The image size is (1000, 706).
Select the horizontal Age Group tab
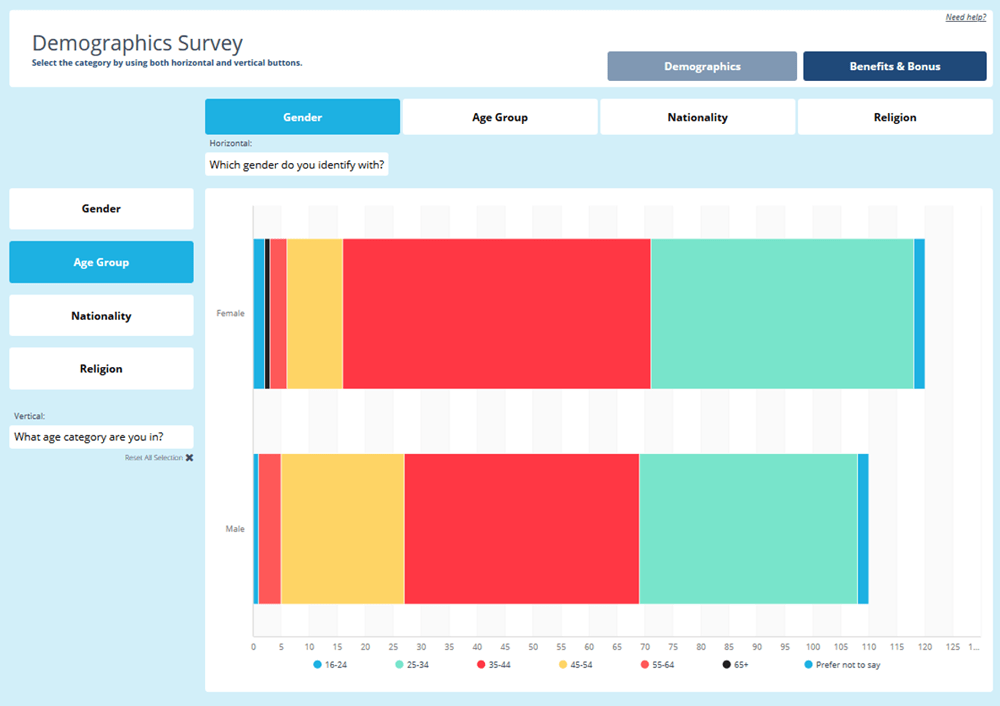(x=500, y=117)
